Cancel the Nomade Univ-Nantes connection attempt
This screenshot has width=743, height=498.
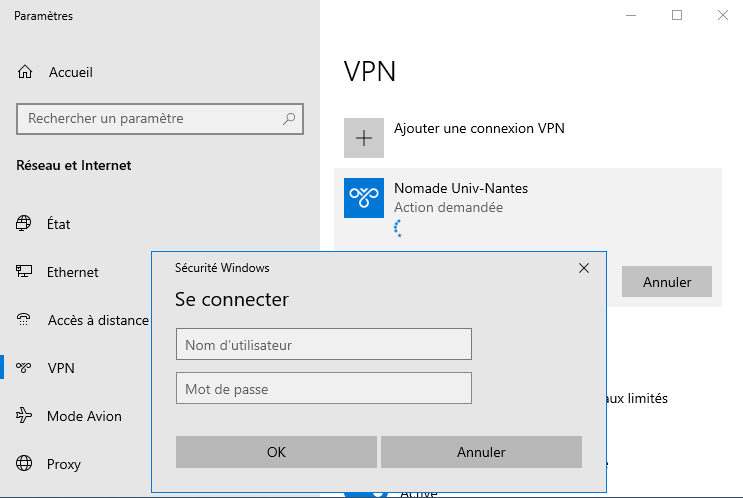[666, 282]
